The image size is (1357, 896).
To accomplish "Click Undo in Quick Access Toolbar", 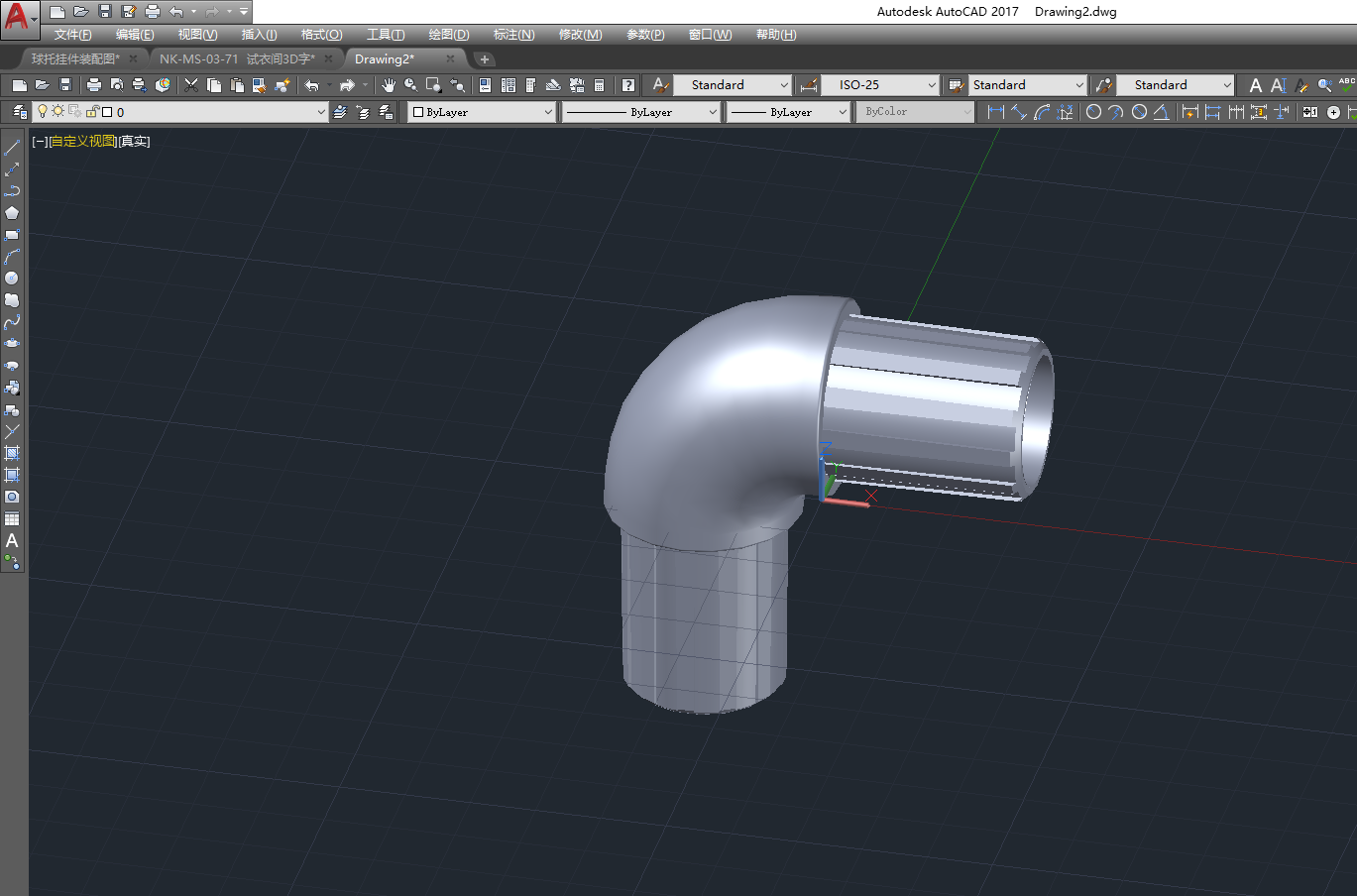I will click(175, 12).
